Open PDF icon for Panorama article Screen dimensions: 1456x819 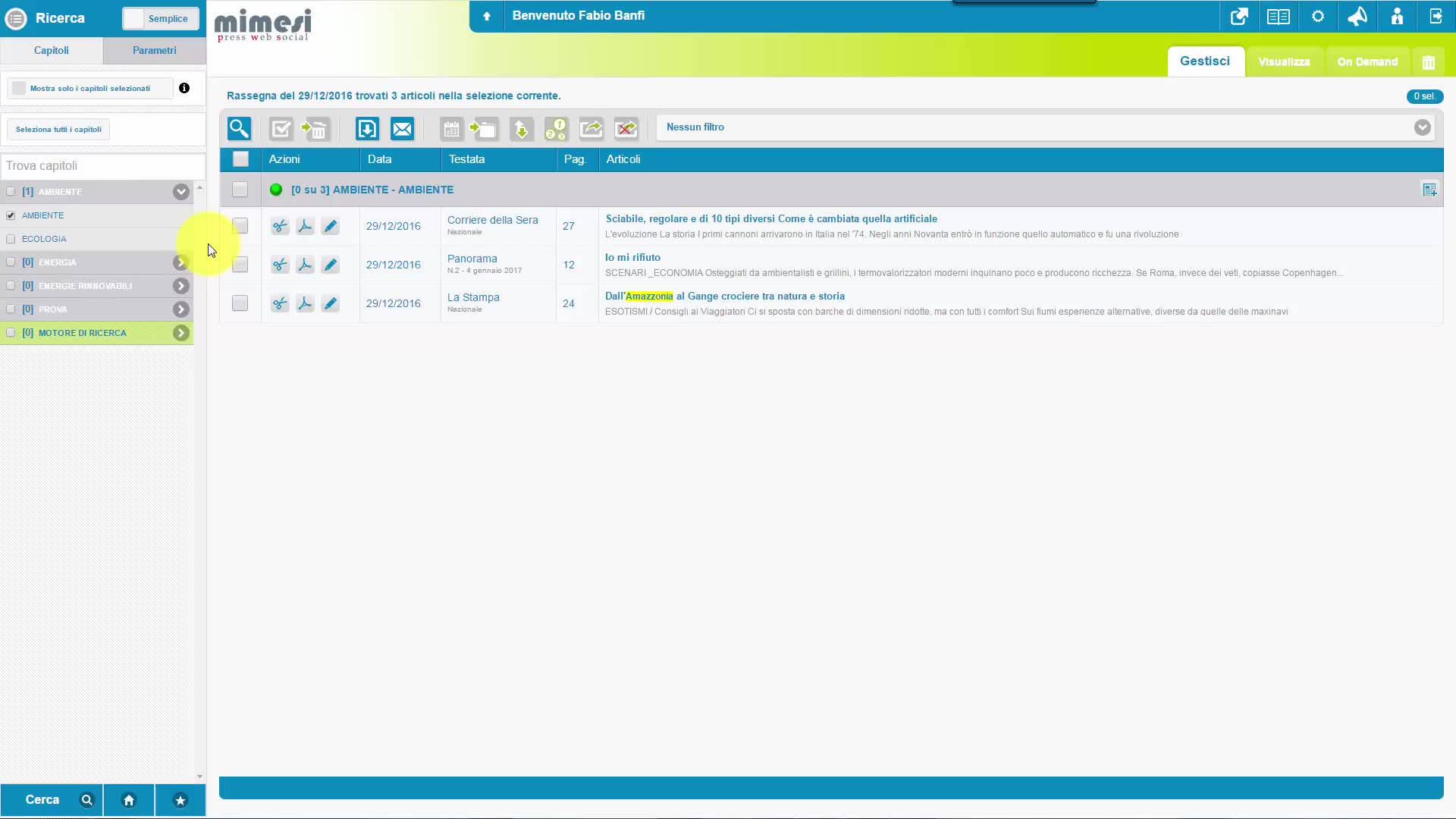point(305,265)
